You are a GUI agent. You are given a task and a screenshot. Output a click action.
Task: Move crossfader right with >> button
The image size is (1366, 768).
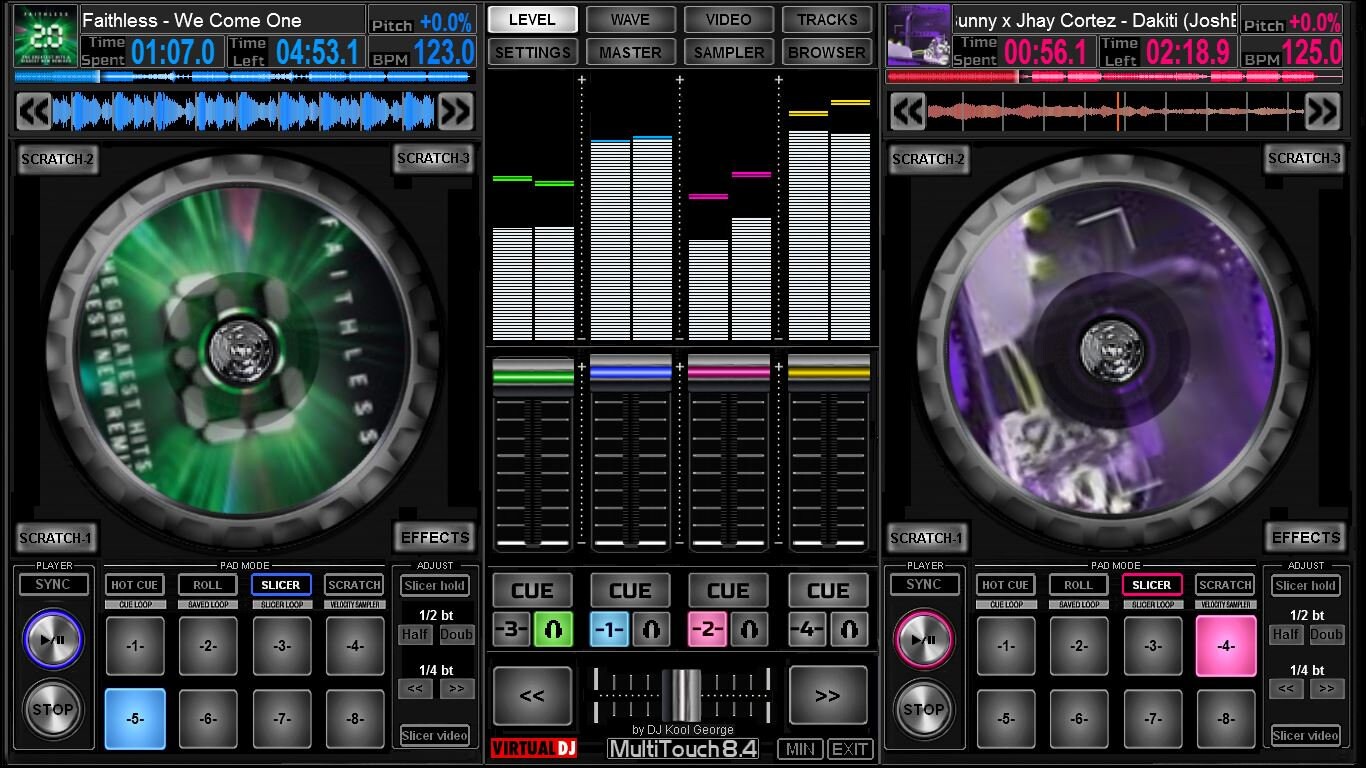point(828,696)
